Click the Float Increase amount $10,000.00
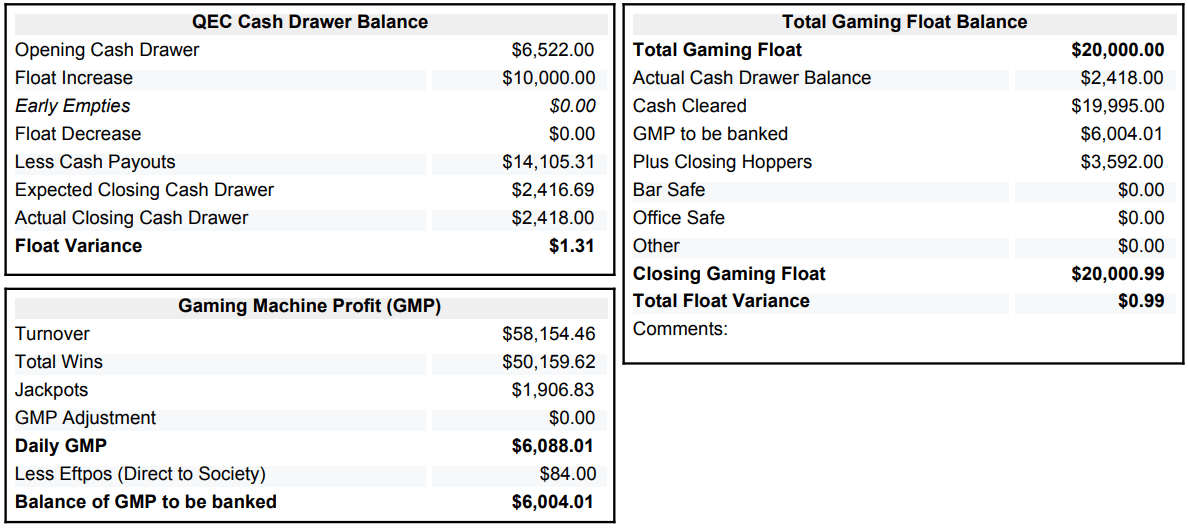This screenshot has width=1188, height=531. pyautogui.click(x=548, y=78)
